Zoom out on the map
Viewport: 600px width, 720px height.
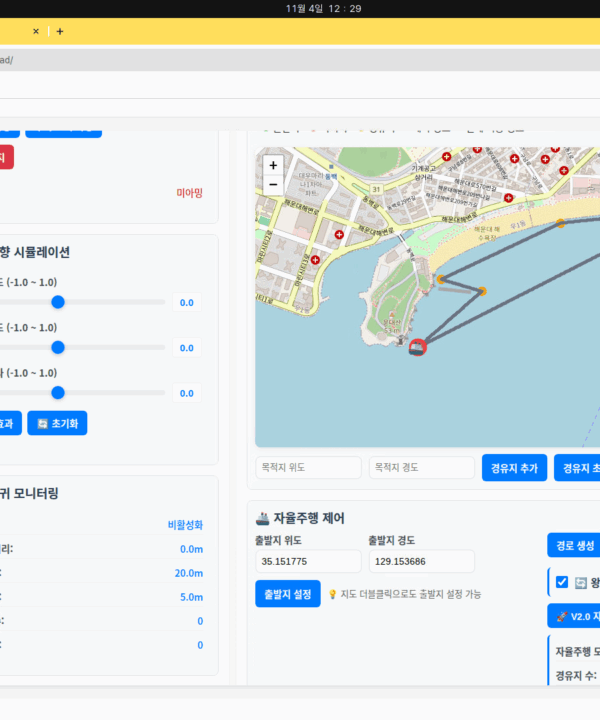pos(273,184)
